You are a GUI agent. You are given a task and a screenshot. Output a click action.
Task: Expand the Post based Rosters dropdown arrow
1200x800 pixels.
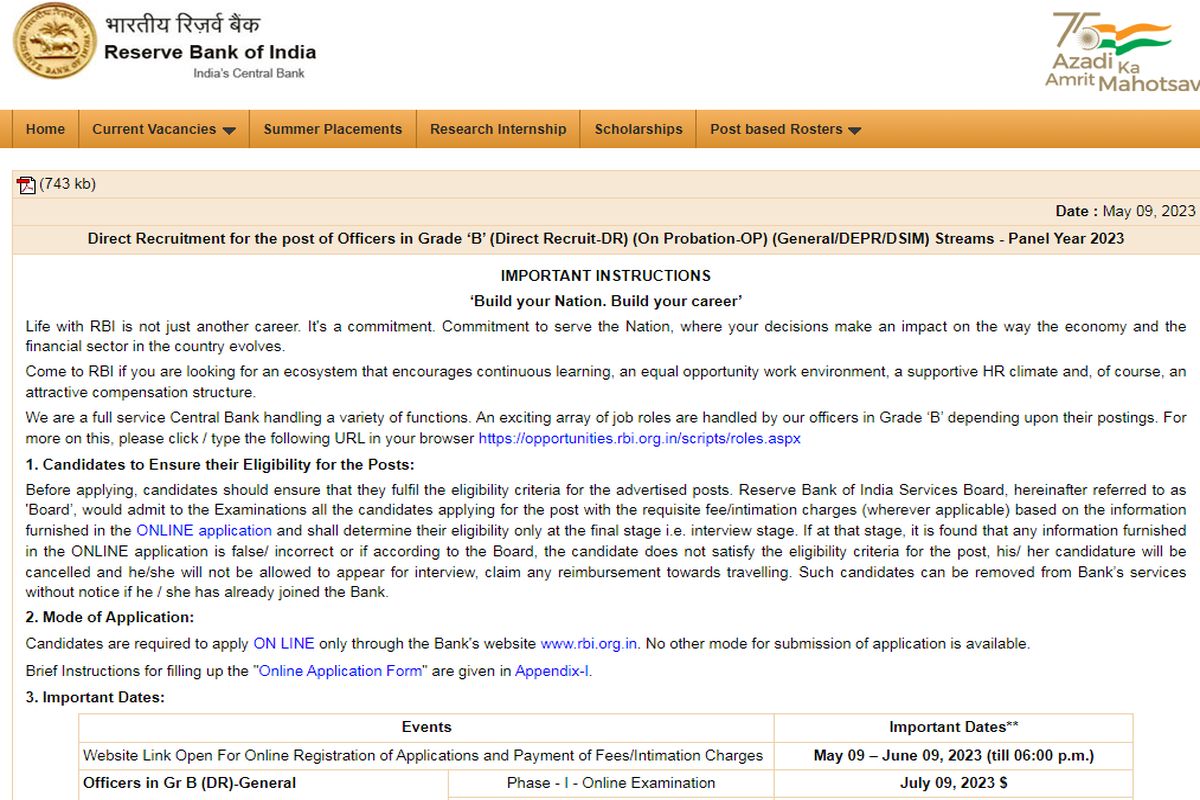854,130
